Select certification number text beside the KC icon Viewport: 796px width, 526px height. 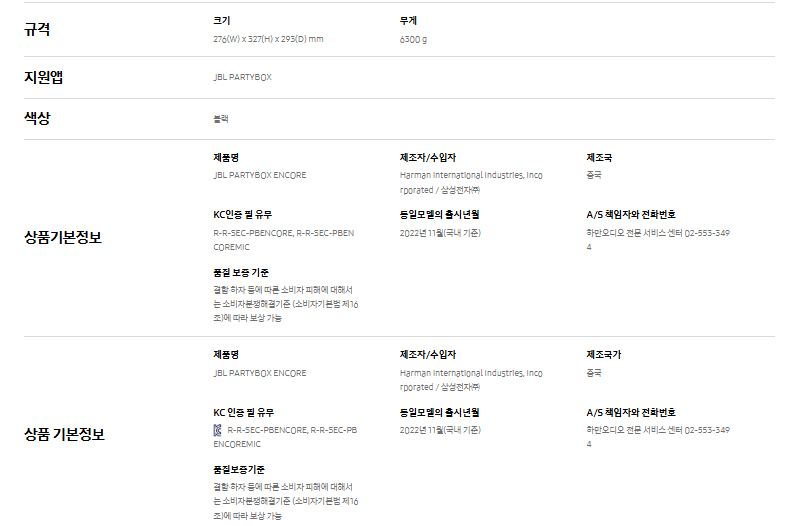[285, 437]
